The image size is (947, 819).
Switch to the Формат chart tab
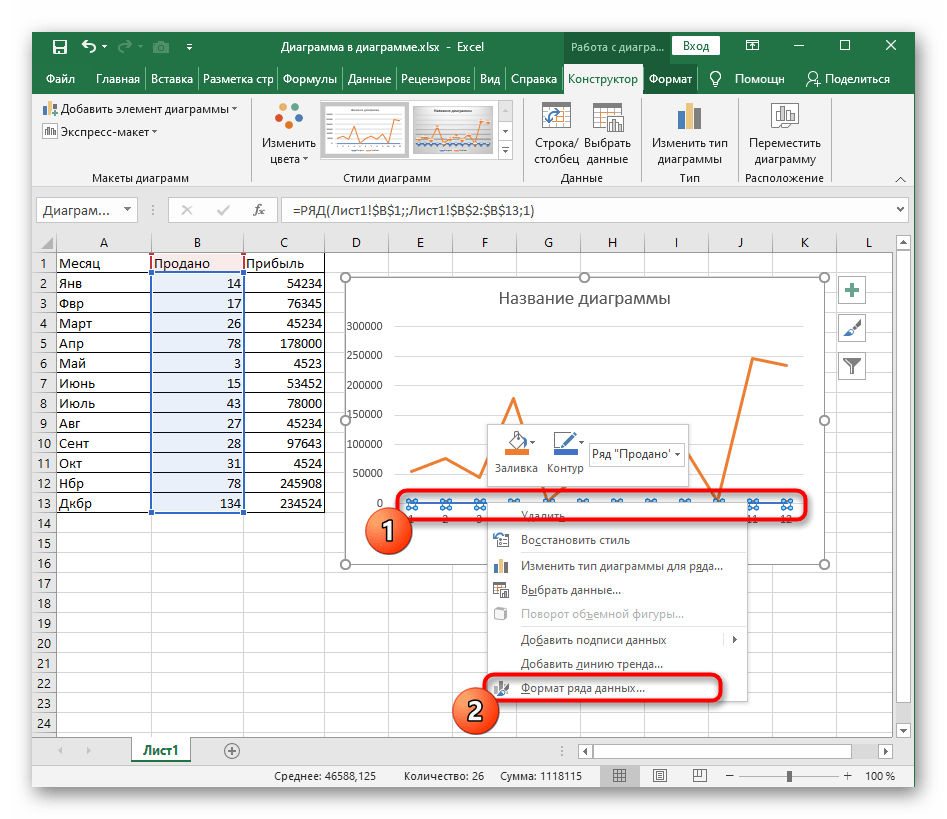(670, 79)
